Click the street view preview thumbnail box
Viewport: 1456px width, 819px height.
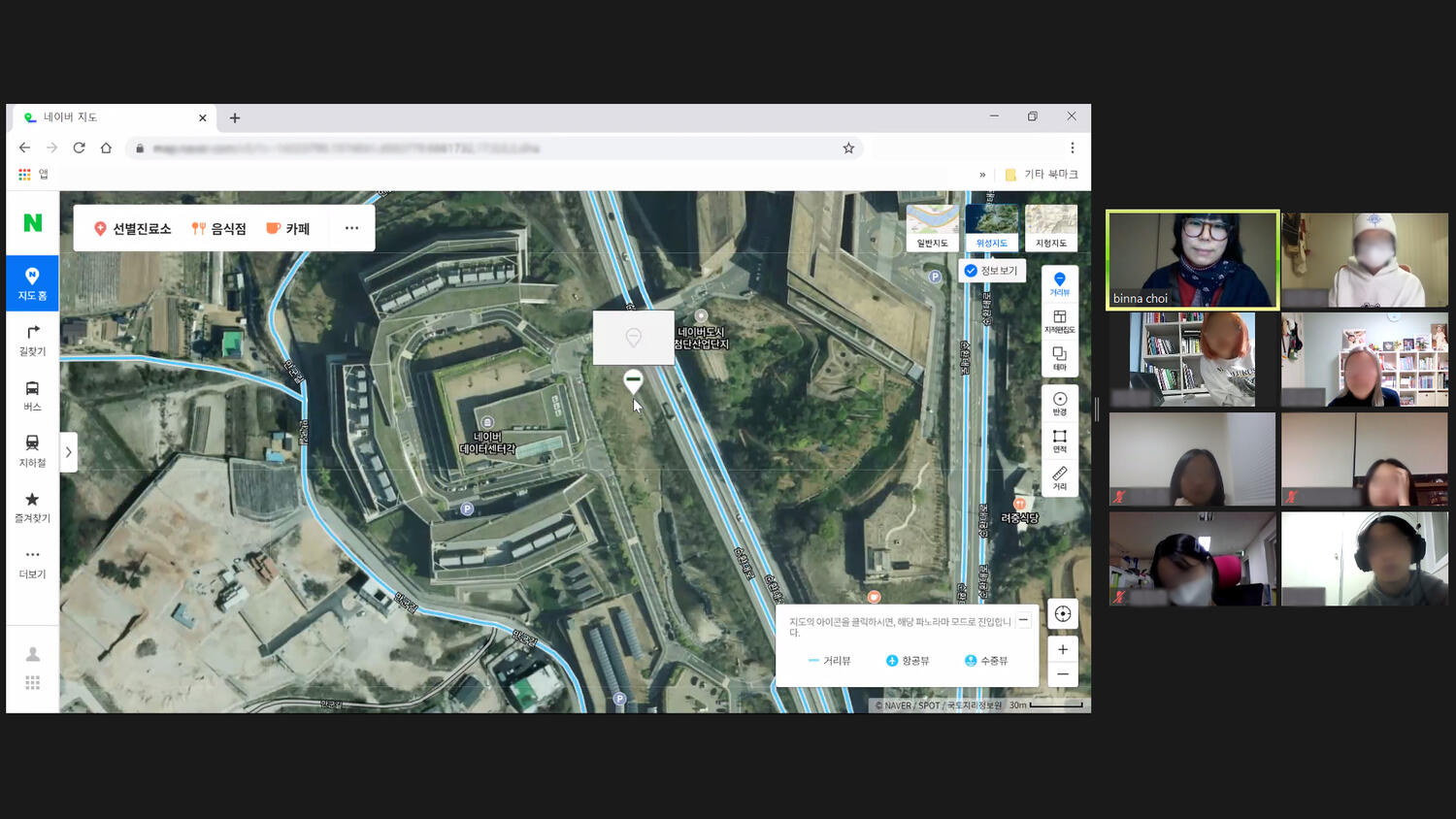[x=634, y=338]
